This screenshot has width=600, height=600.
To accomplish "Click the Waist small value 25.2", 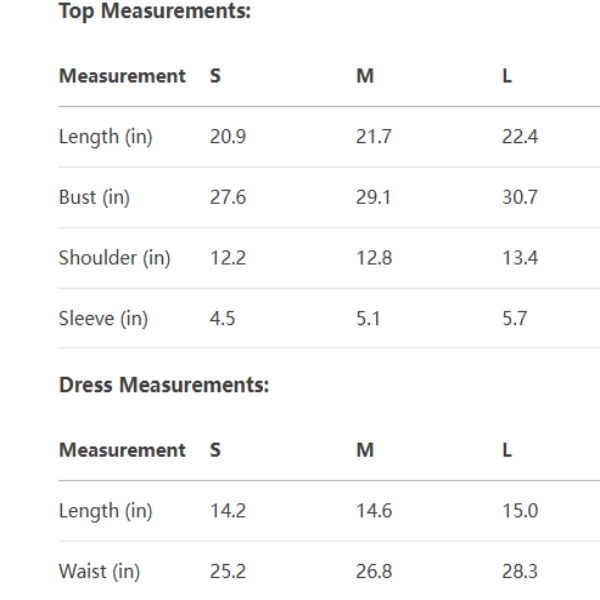I will tap(227, 572).
